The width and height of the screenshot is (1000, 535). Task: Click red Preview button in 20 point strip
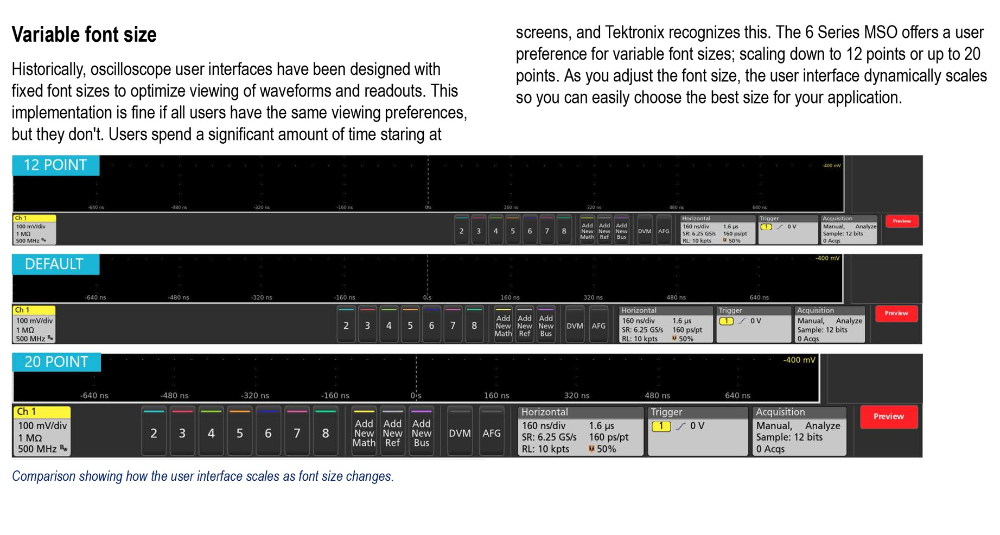(x=888, y=416)
